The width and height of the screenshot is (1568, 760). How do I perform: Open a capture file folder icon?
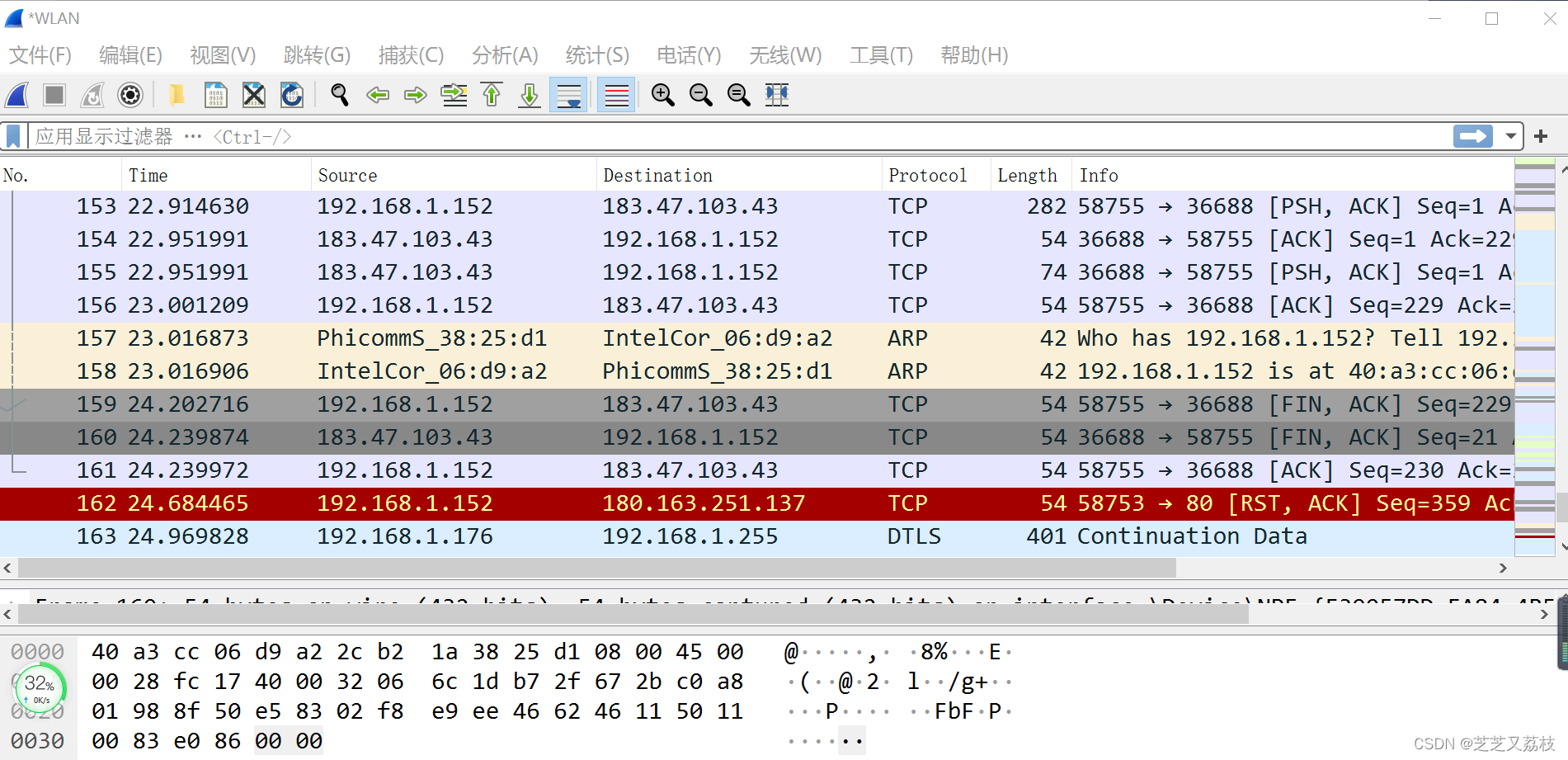click(177, 95)
